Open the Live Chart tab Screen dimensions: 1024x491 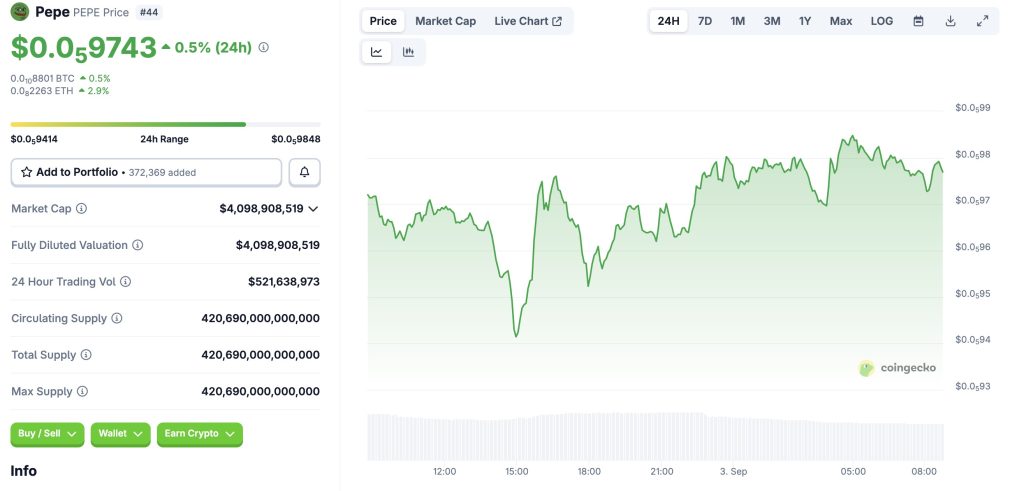coord(527,21)
